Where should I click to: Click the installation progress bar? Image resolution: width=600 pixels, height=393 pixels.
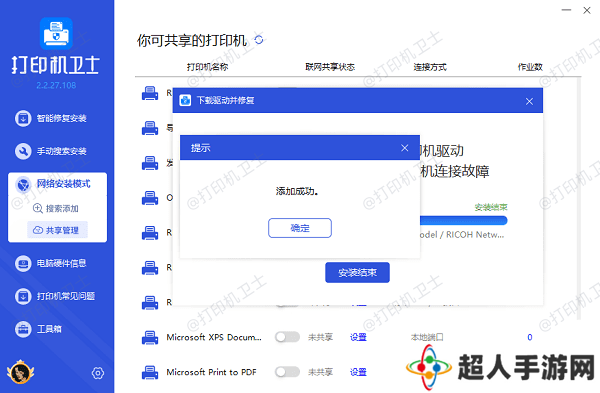463,220
